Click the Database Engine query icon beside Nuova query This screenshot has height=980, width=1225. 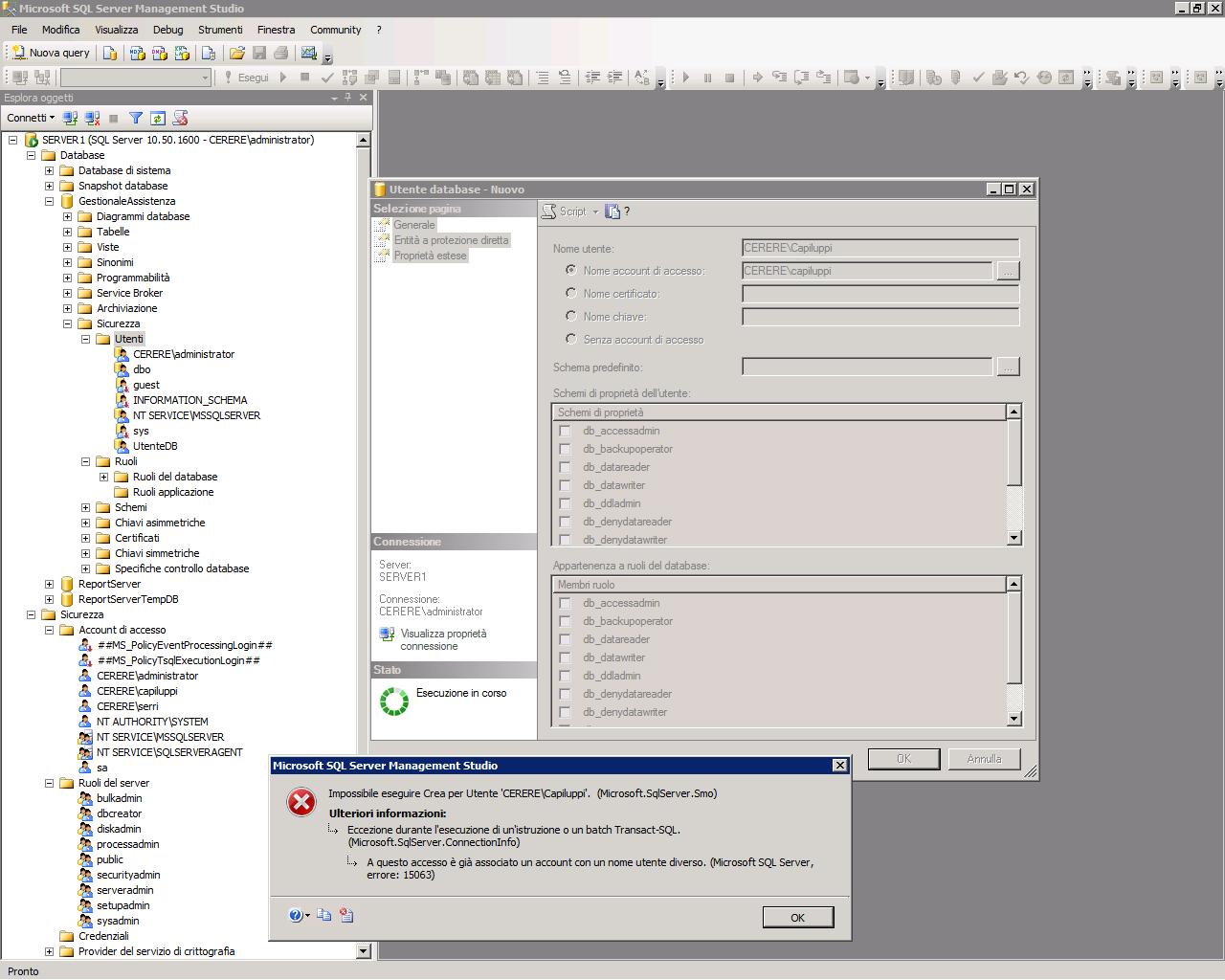[110, 53]
